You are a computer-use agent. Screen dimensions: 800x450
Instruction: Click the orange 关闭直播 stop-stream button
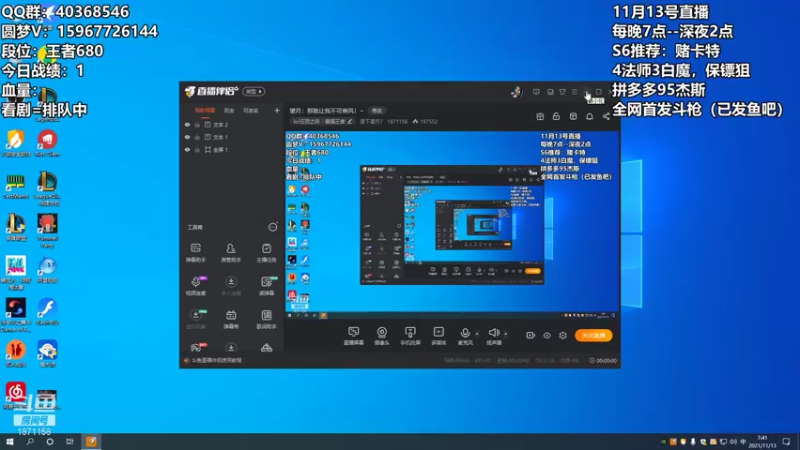tap(593, 335)
